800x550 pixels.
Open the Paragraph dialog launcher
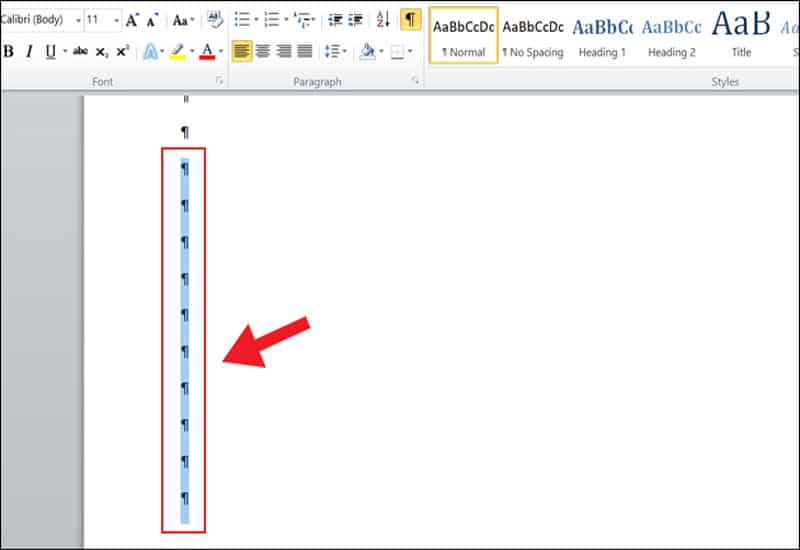415,81
